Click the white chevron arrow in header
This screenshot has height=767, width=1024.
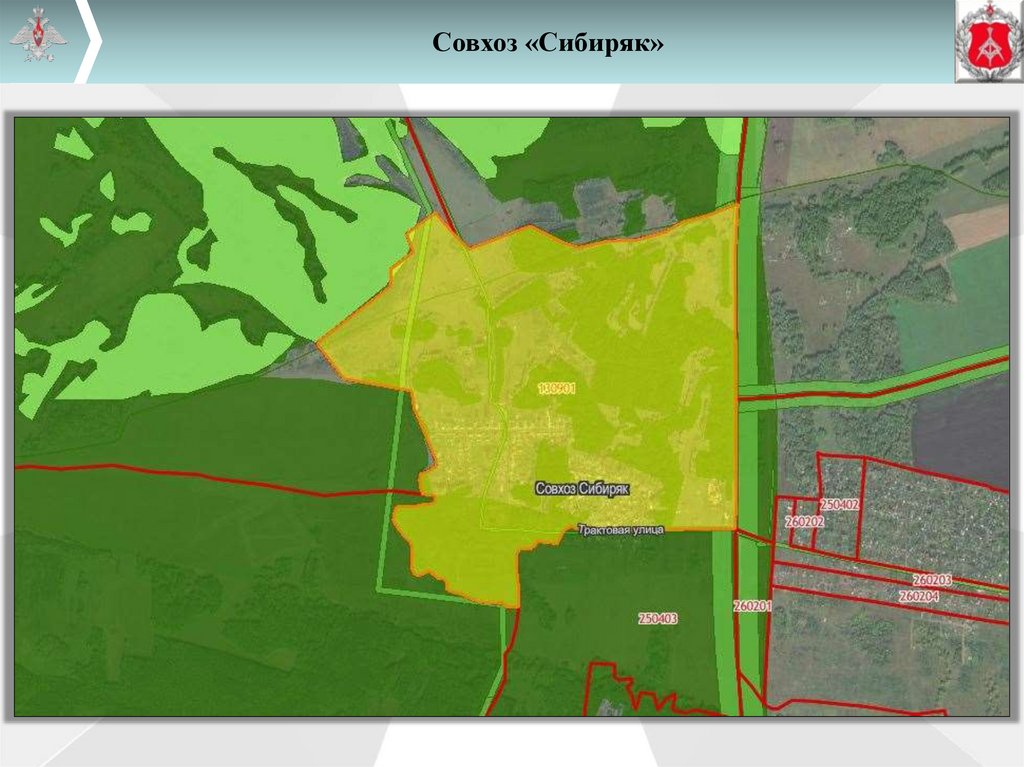pyautogui.click(x=87, y=41)
